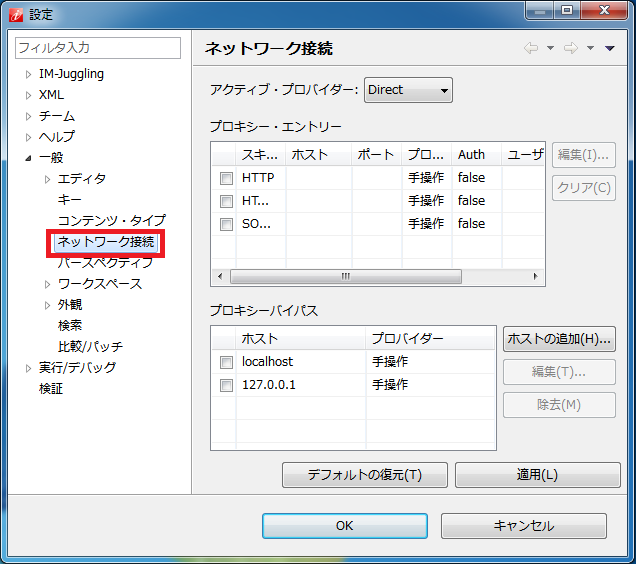Focus the フィルタ入力 search field
Viewport: 636px width, 564px height.
tap(98, 48)
